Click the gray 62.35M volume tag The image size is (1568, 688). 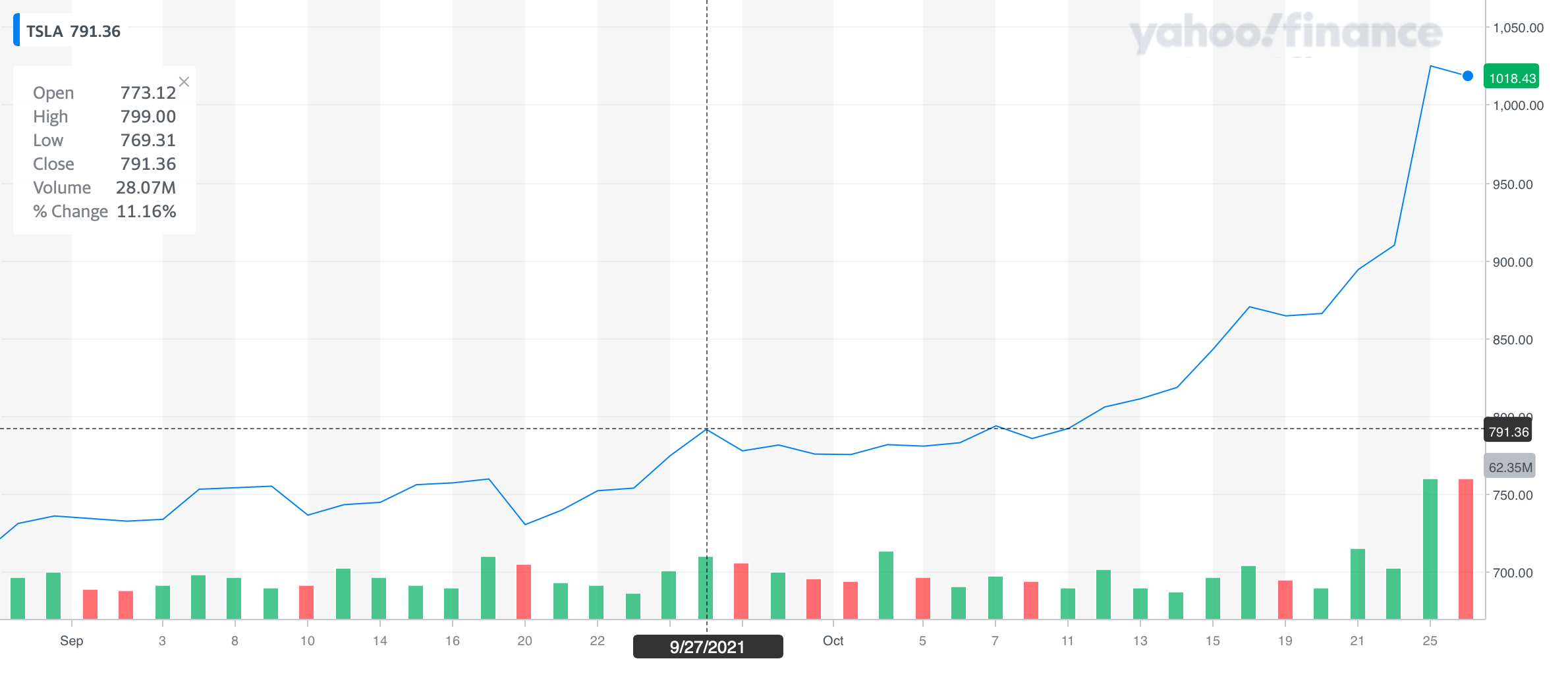pyautogui.click(x=1509, y=467)
